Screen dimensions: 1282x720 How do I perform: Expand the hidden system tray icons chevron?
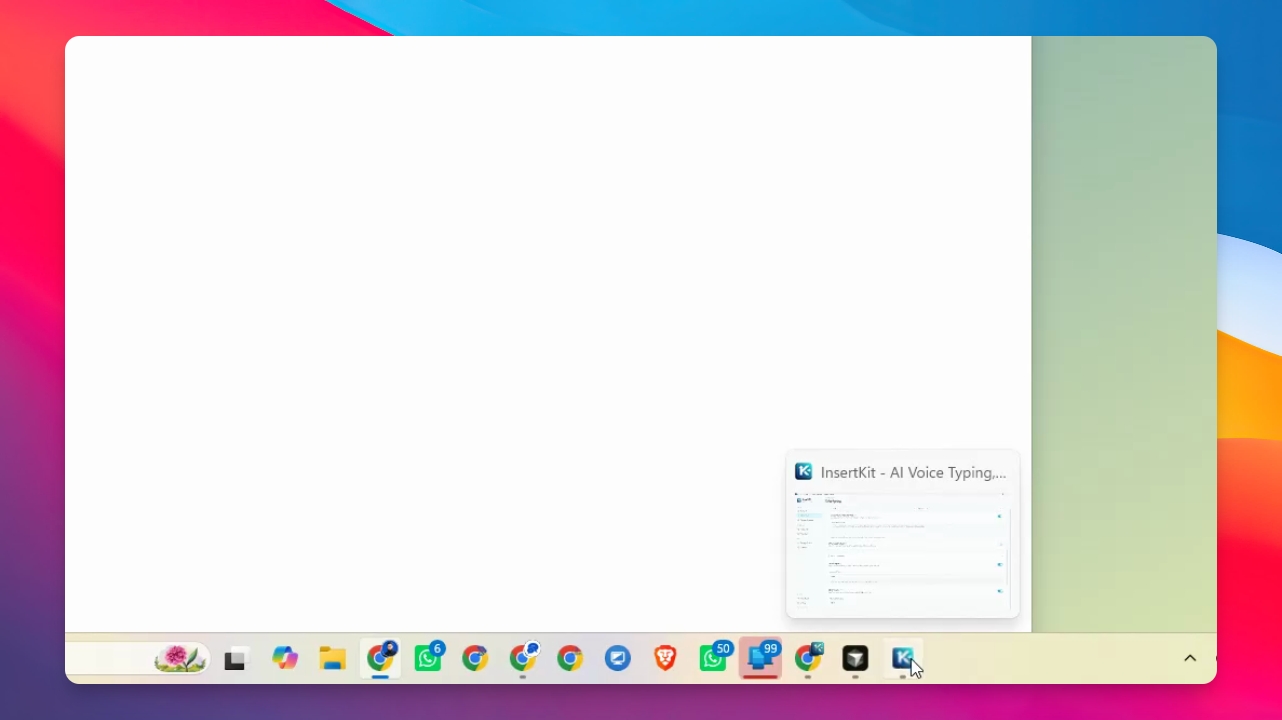tap(1190, 658)
